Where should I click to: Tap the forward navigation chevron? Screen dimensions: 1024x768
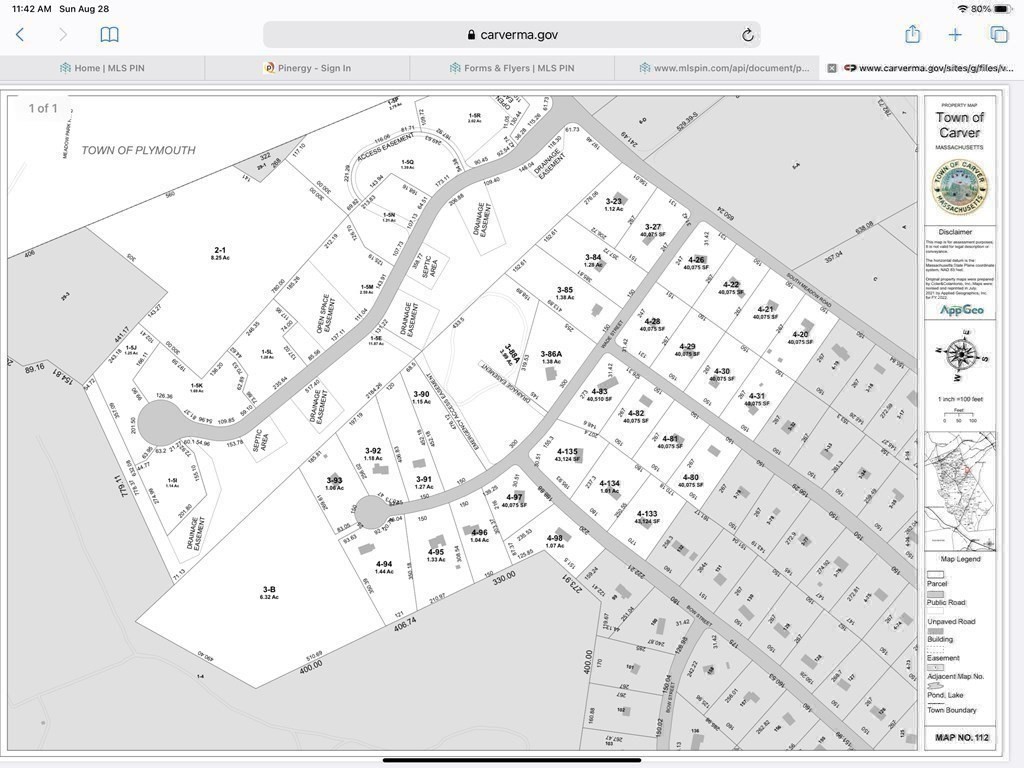click(63, 35)
